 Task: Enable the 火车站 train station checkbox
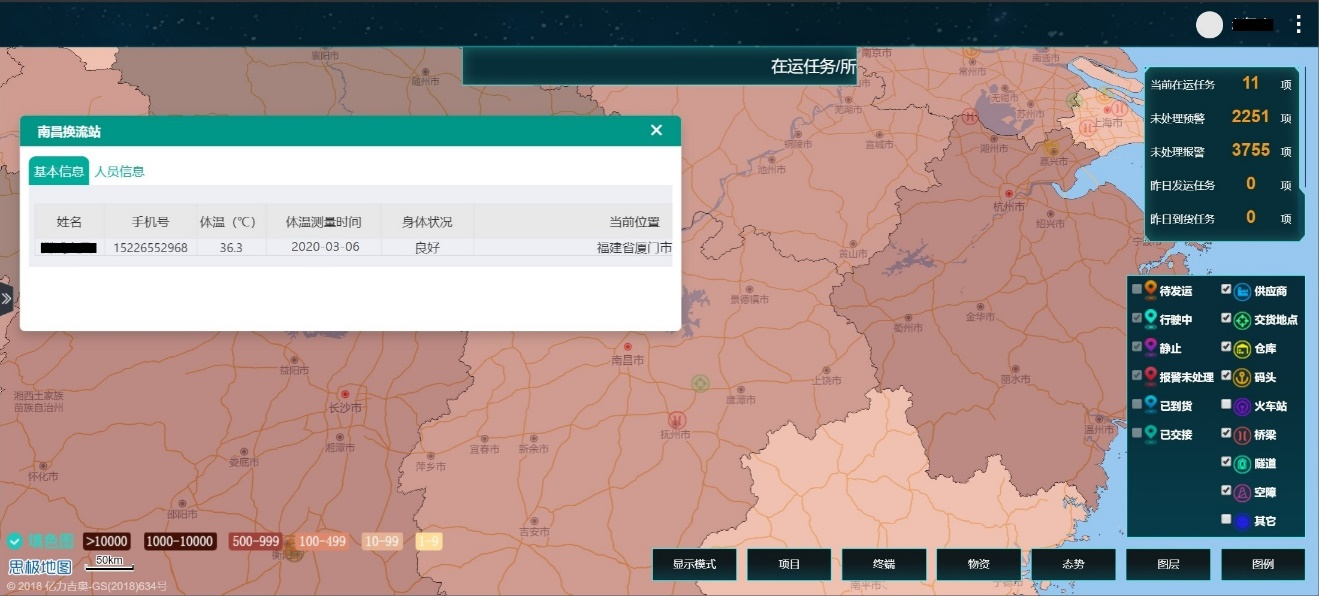[1226, 405]
